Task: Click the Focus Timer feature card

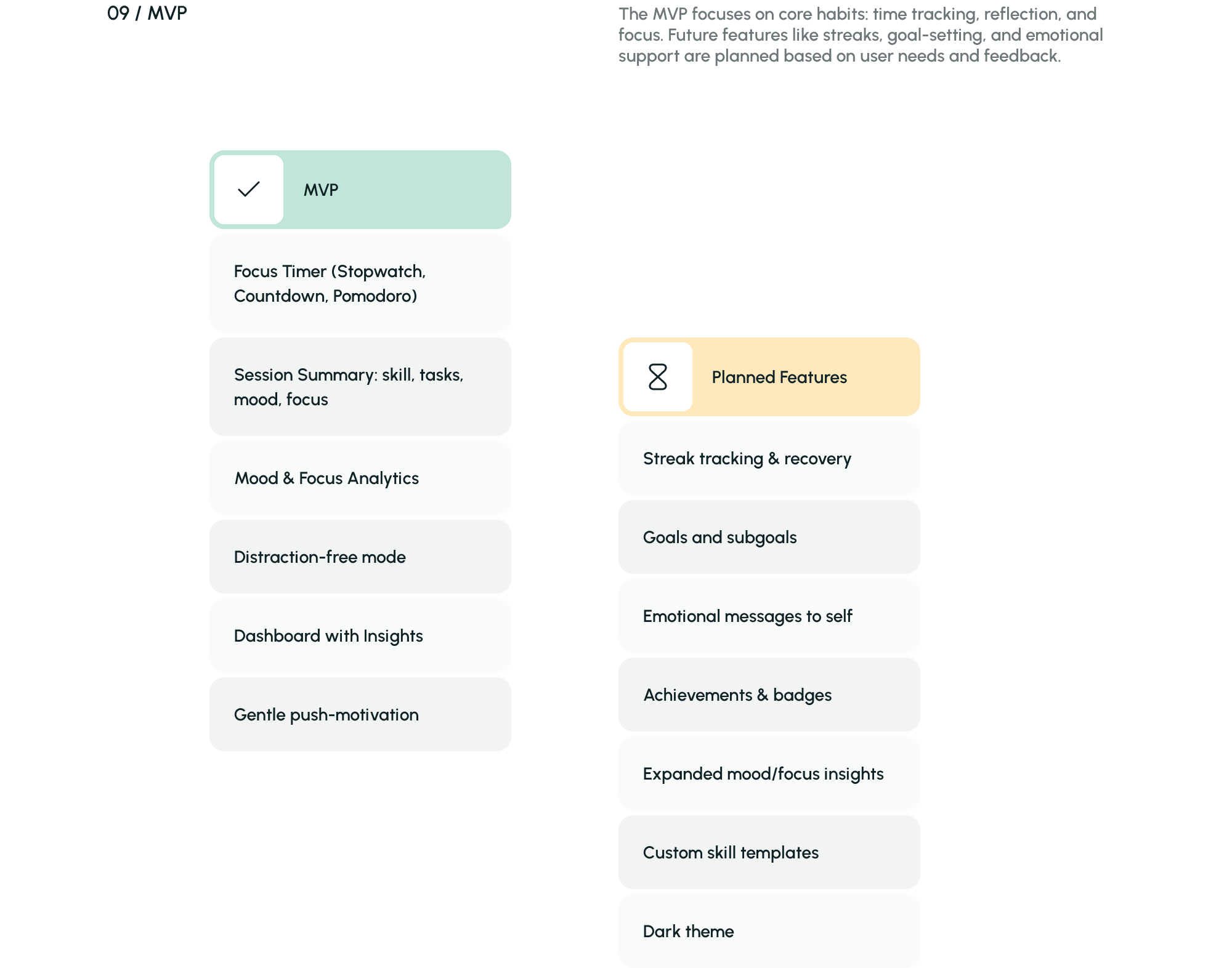Action: (x=360, y=283)
